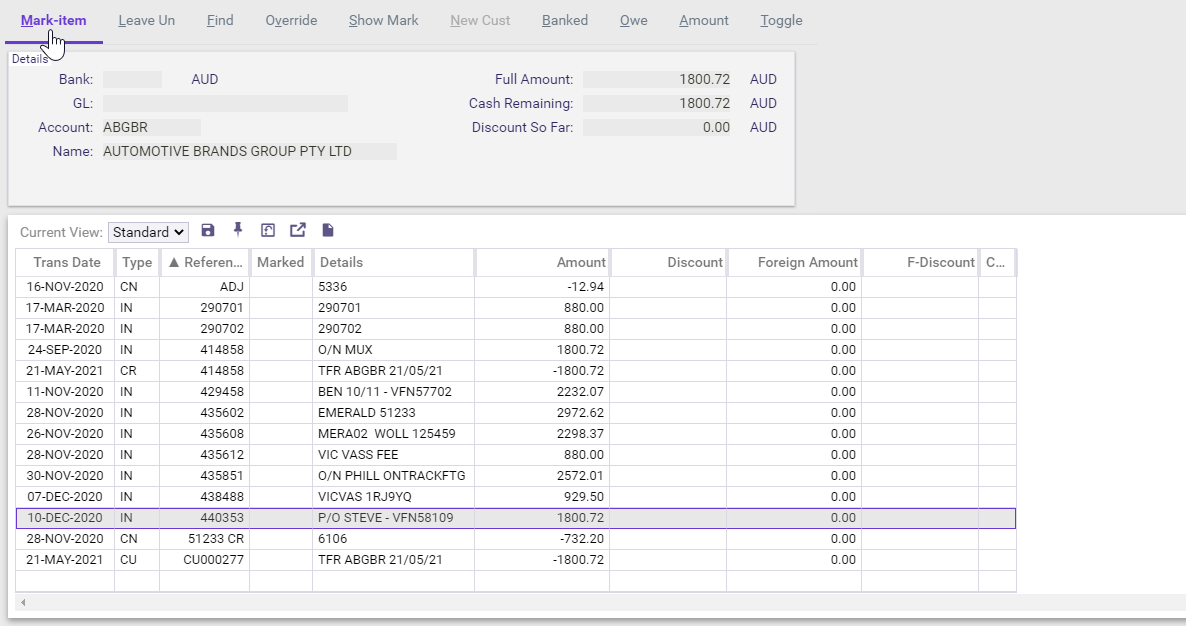This screenshot has height=626, width=1186.
Task: Click the Cash Remaining field
Action: click(657, 104)
